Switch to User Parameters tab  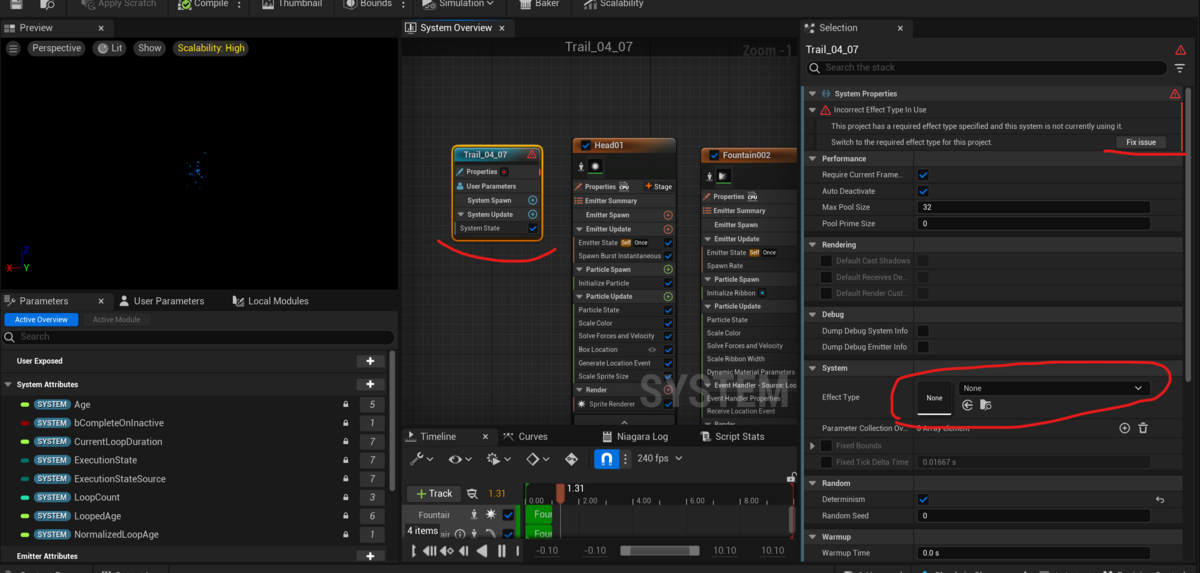(x=161, y=301)
